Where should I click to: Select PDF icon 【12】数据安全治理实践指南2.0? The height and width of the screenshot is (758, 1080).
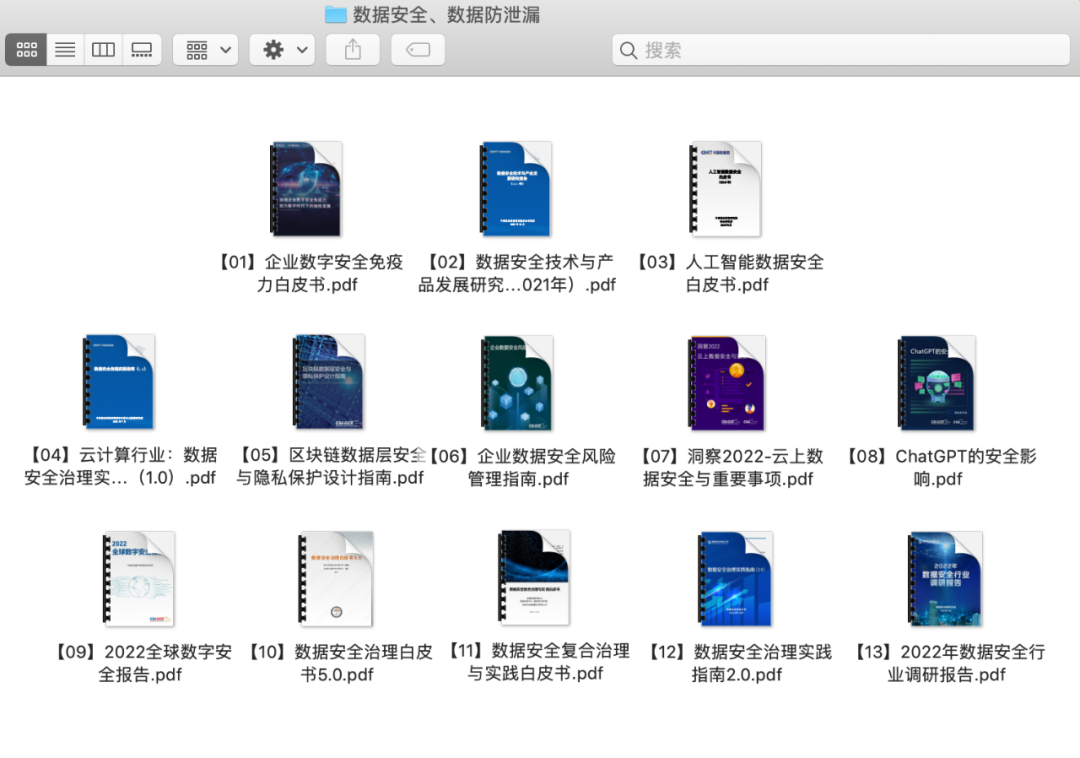point(736,579)
